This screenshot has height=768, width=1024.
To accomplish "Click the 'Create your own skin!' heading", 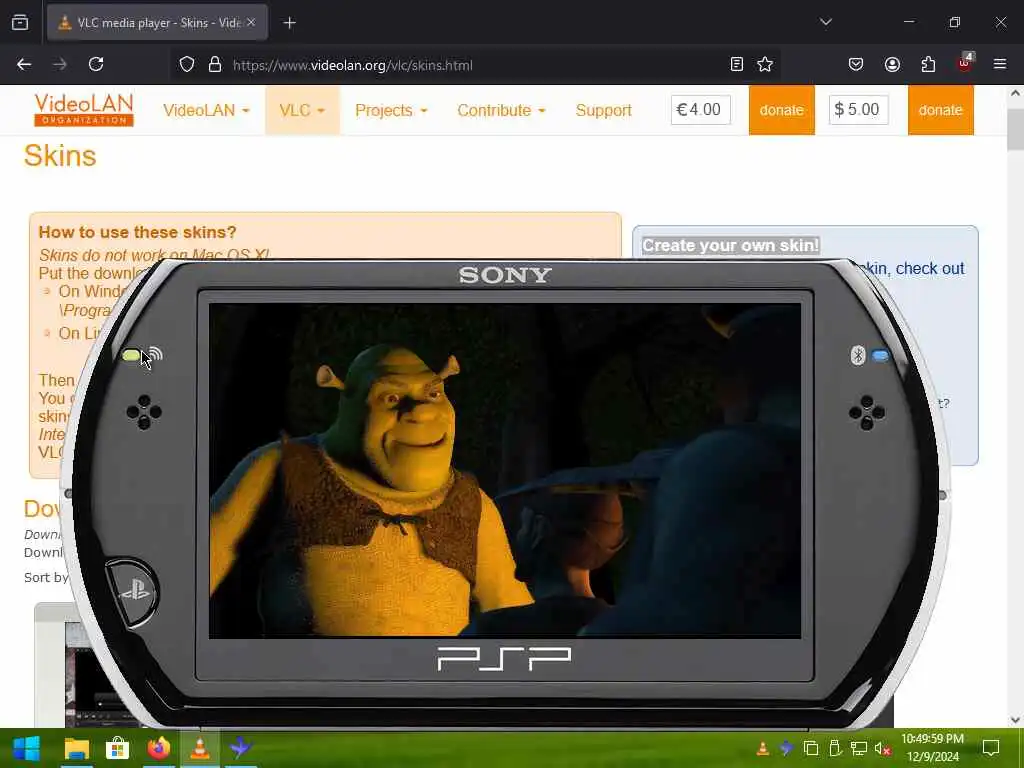I will tap(730, 246).
